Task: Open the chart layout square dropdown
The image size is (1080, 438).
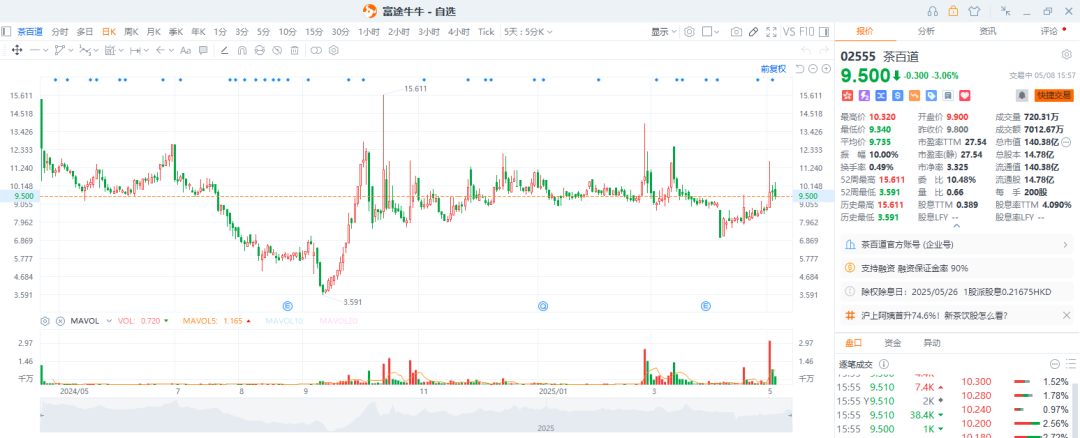Action: point(711,32)
